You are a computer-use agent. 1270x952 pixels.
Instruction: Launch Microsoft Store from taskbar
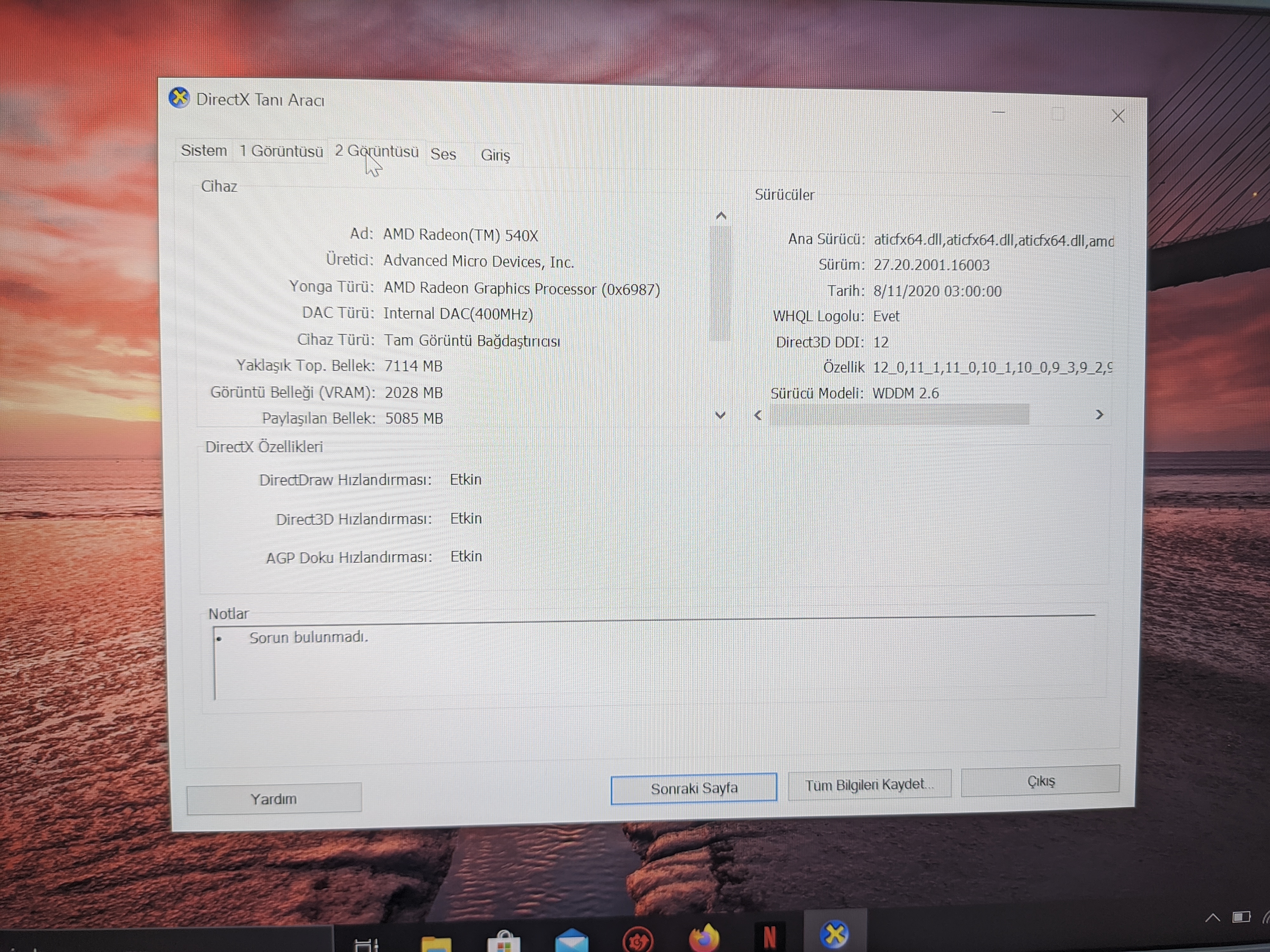(504, 941)
